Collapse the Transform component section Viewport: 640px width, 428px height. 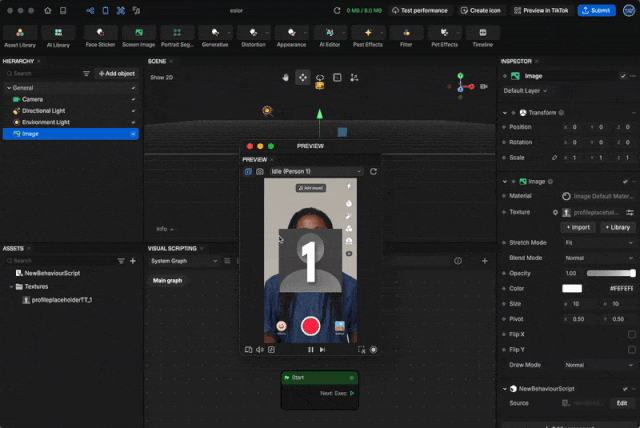(505, 113)
